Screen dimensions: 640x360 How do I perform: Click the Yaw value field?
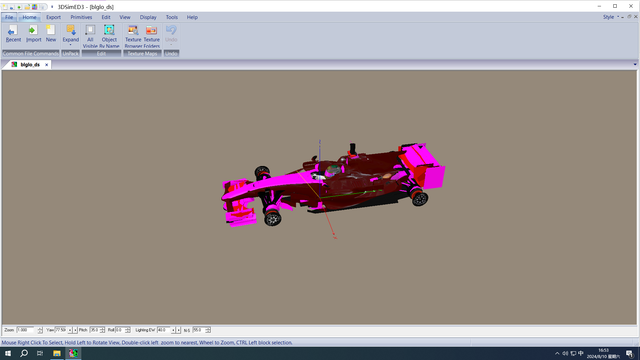pyautogui.click(x=60, y=330)
